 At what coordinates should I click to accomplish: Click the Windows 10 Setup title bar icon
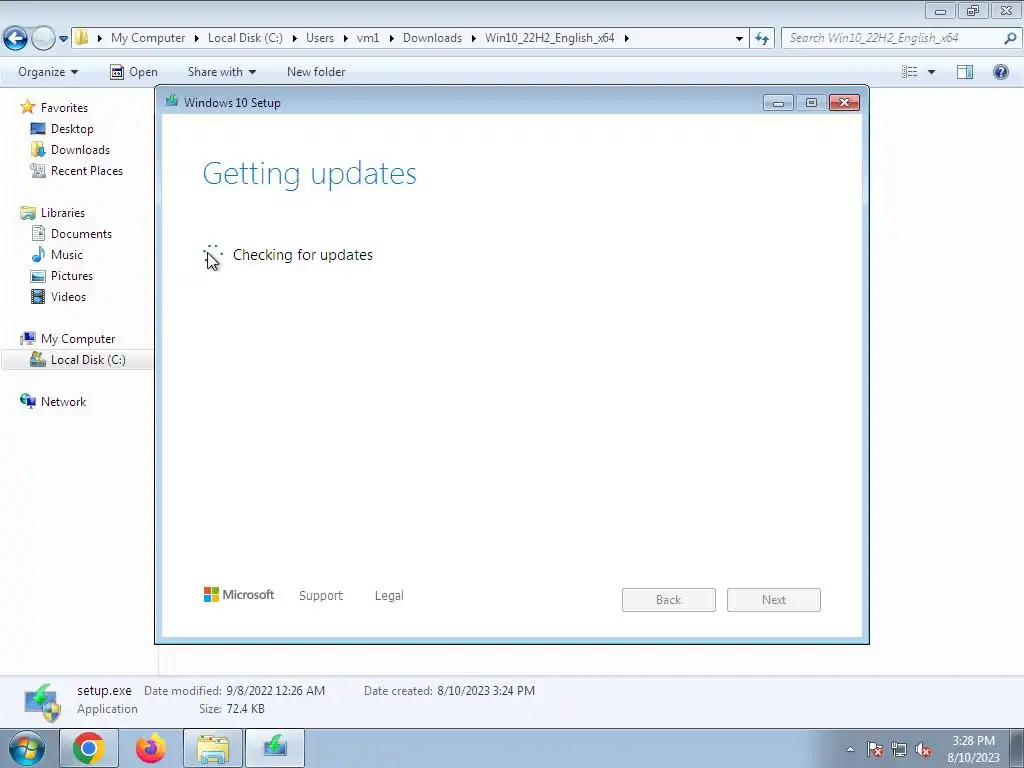pyautogui.click(x=172, y=101)
